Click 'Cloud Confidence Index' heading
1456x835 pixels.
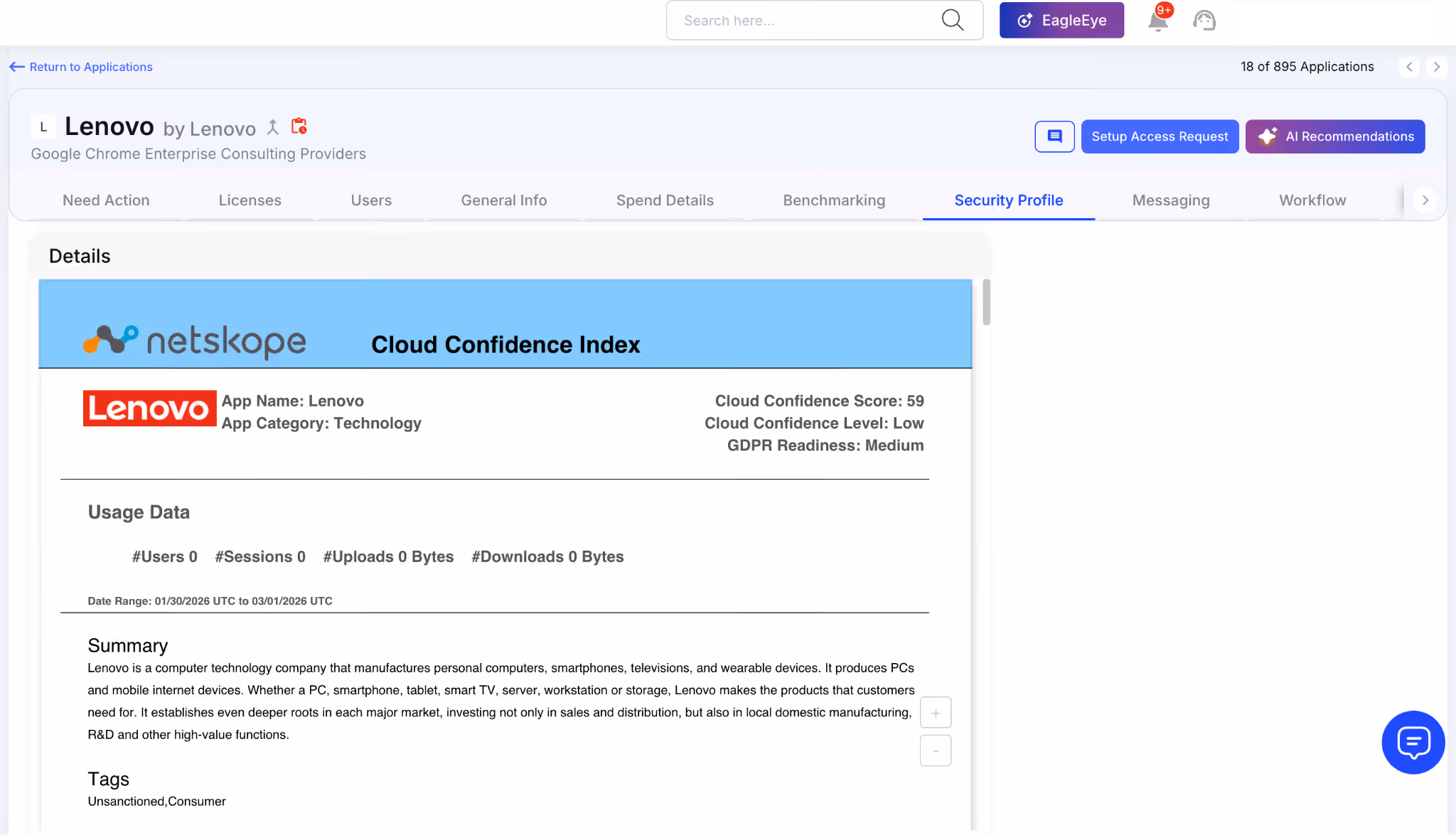coord(505,345)
